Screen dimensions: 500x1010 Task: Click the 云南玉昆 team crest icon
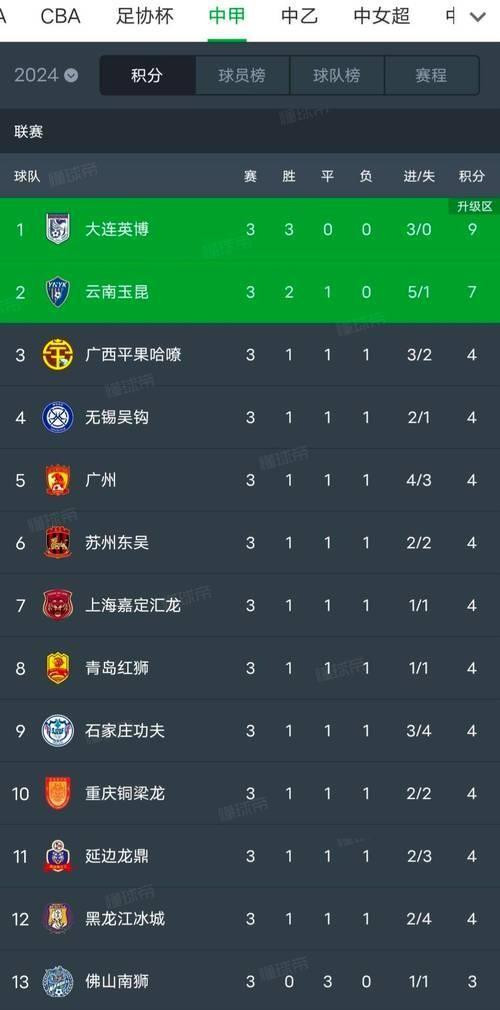[x=58, y=292]
